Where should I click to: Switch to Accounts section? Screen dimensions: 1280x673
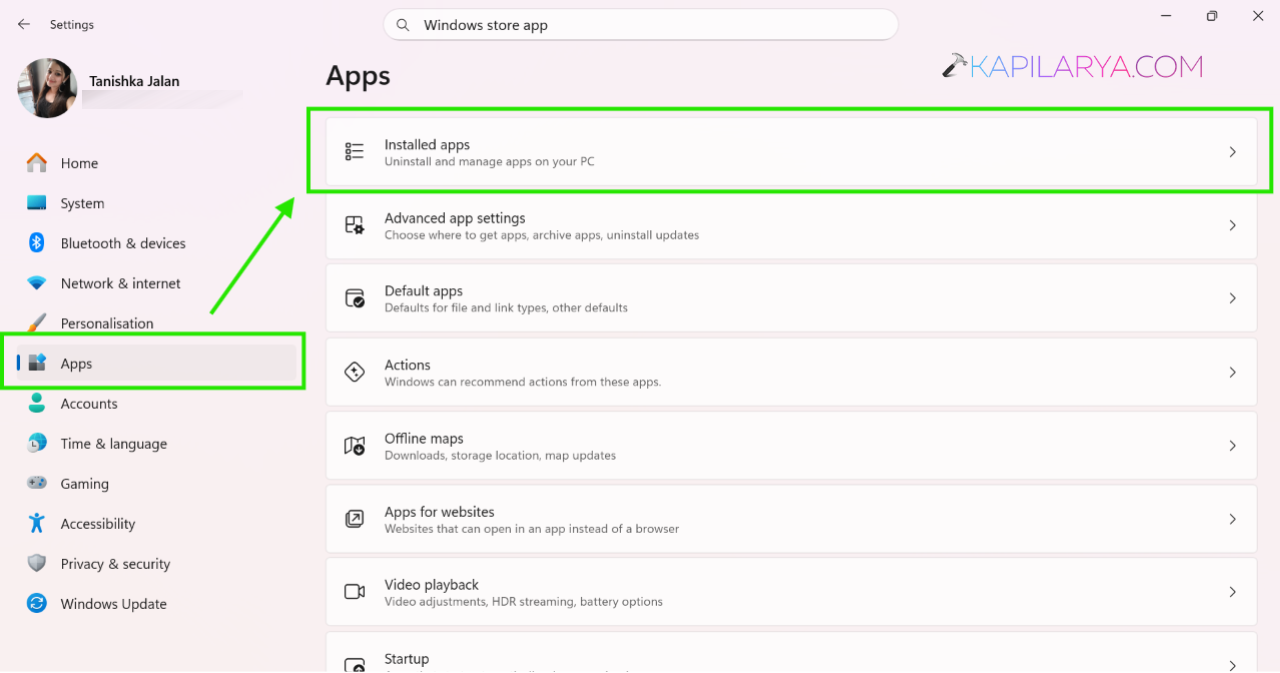tap(158, 403)
